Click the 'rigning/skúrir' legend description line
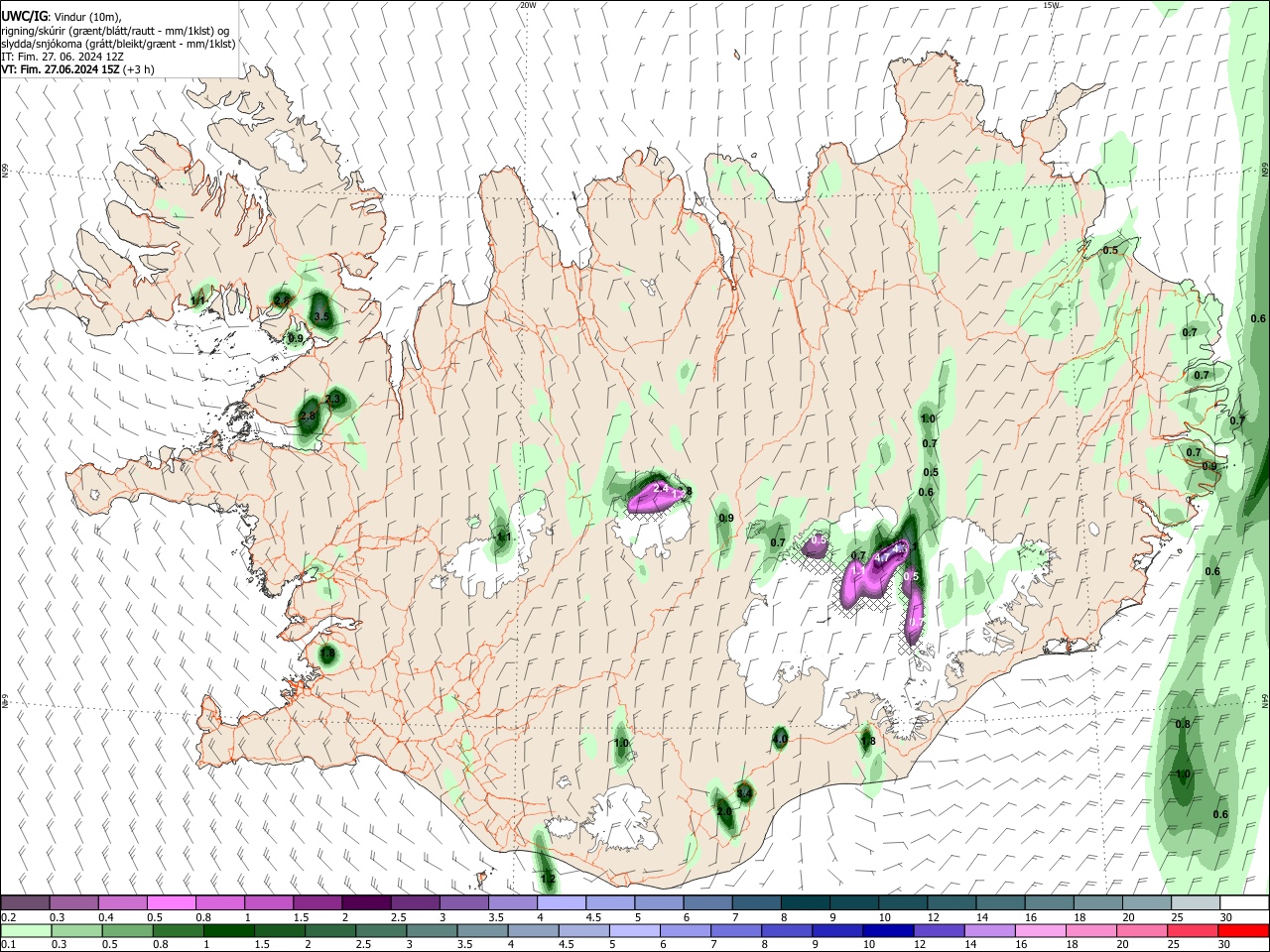Image resolution: width=1270 pixels, height=952 pixels. pos(115,30)
